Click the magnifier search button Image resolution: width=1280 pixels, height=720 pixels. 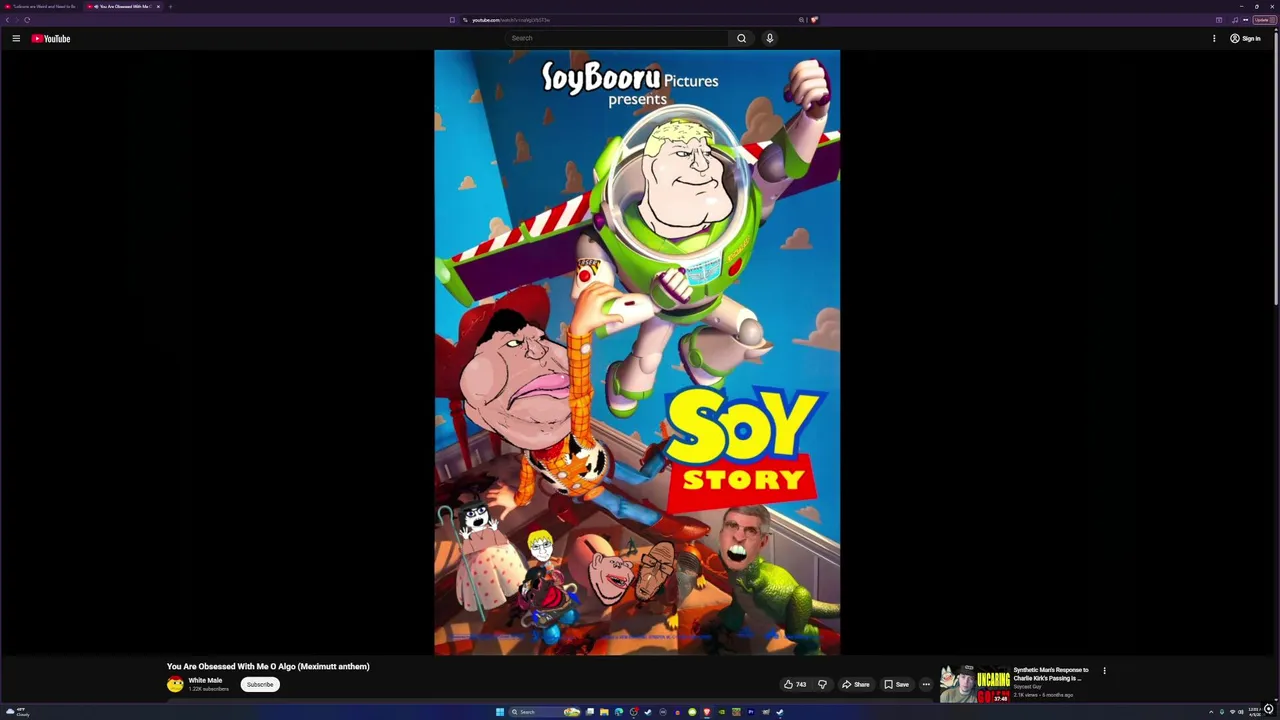click(741, 38)
